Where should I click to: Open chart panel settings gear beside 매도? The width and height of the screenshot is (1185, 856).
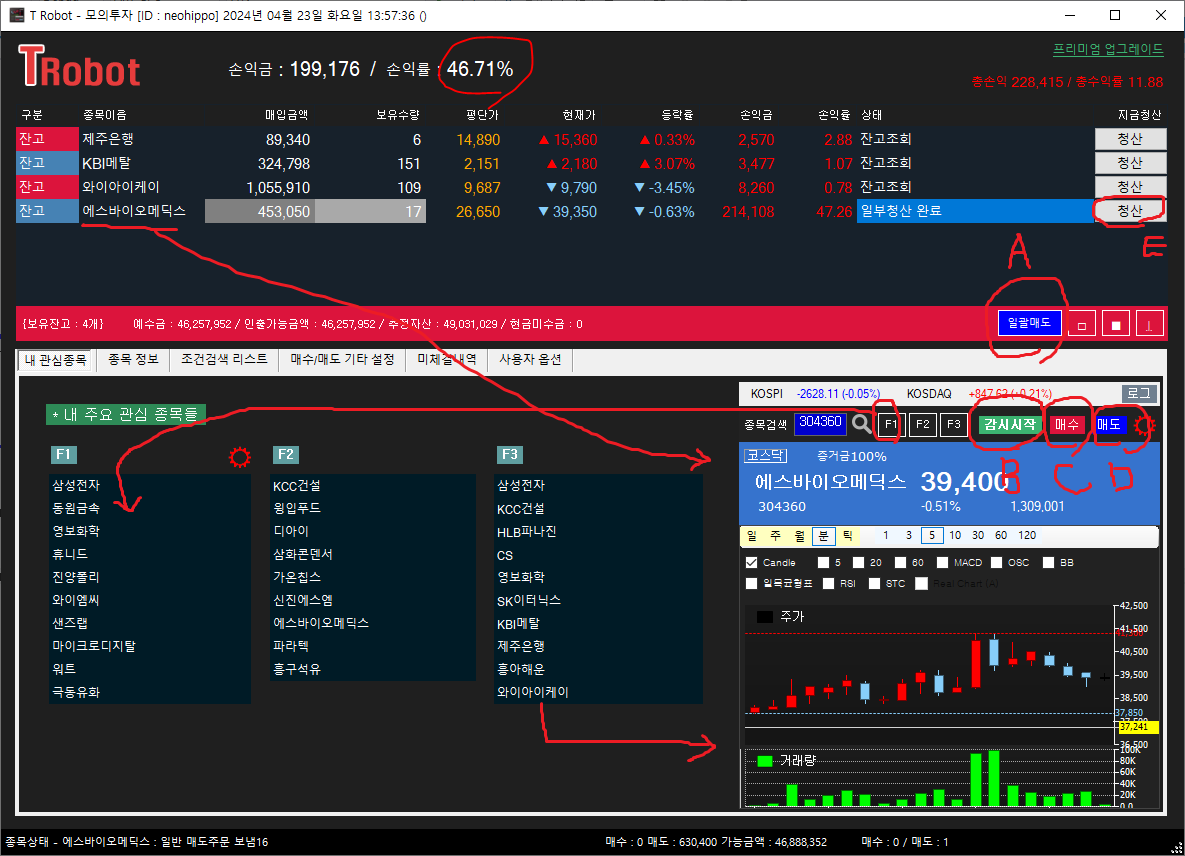pos(1144,425)
